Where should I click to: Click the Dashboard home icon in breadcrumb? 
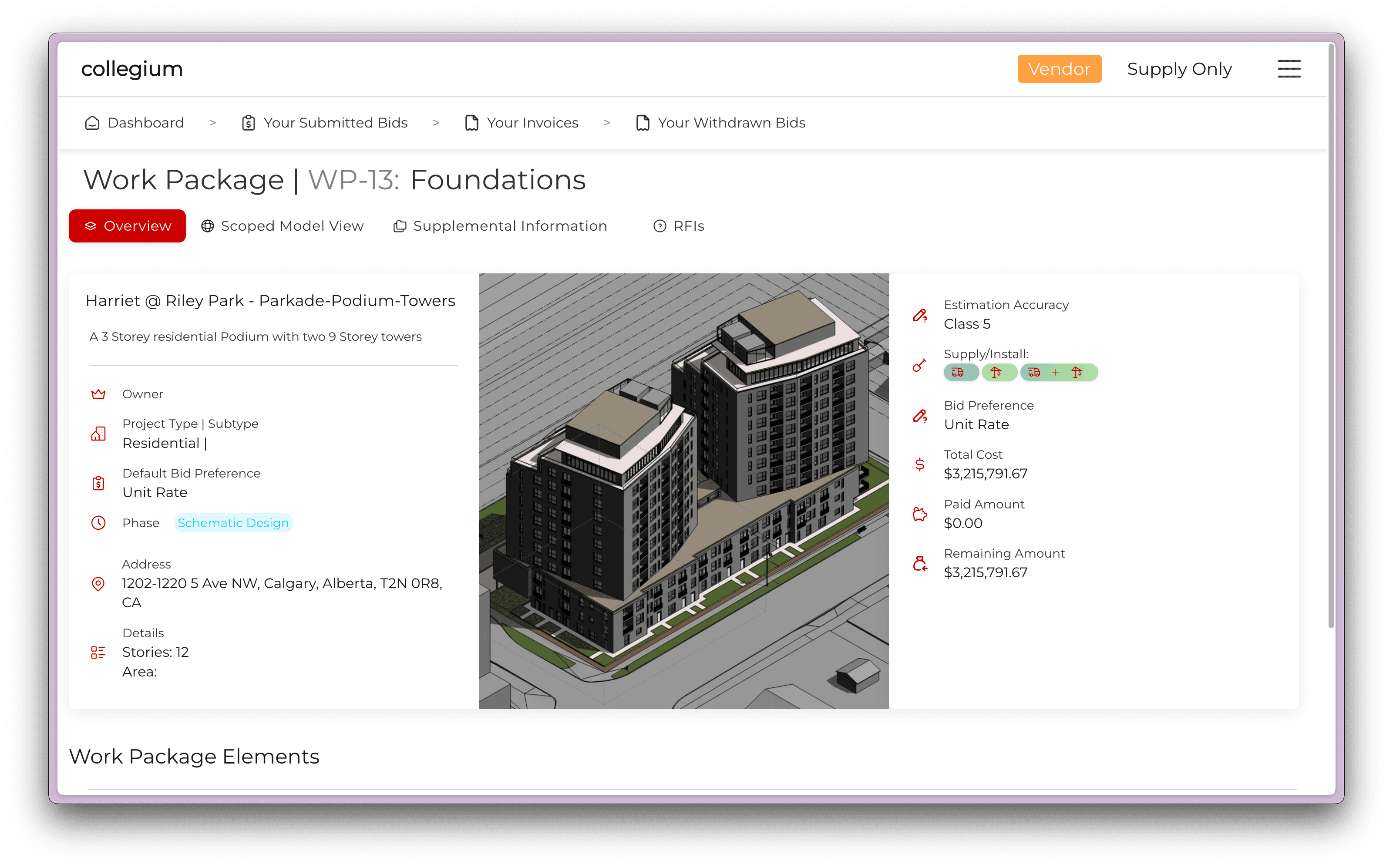(x=92, y=122)
